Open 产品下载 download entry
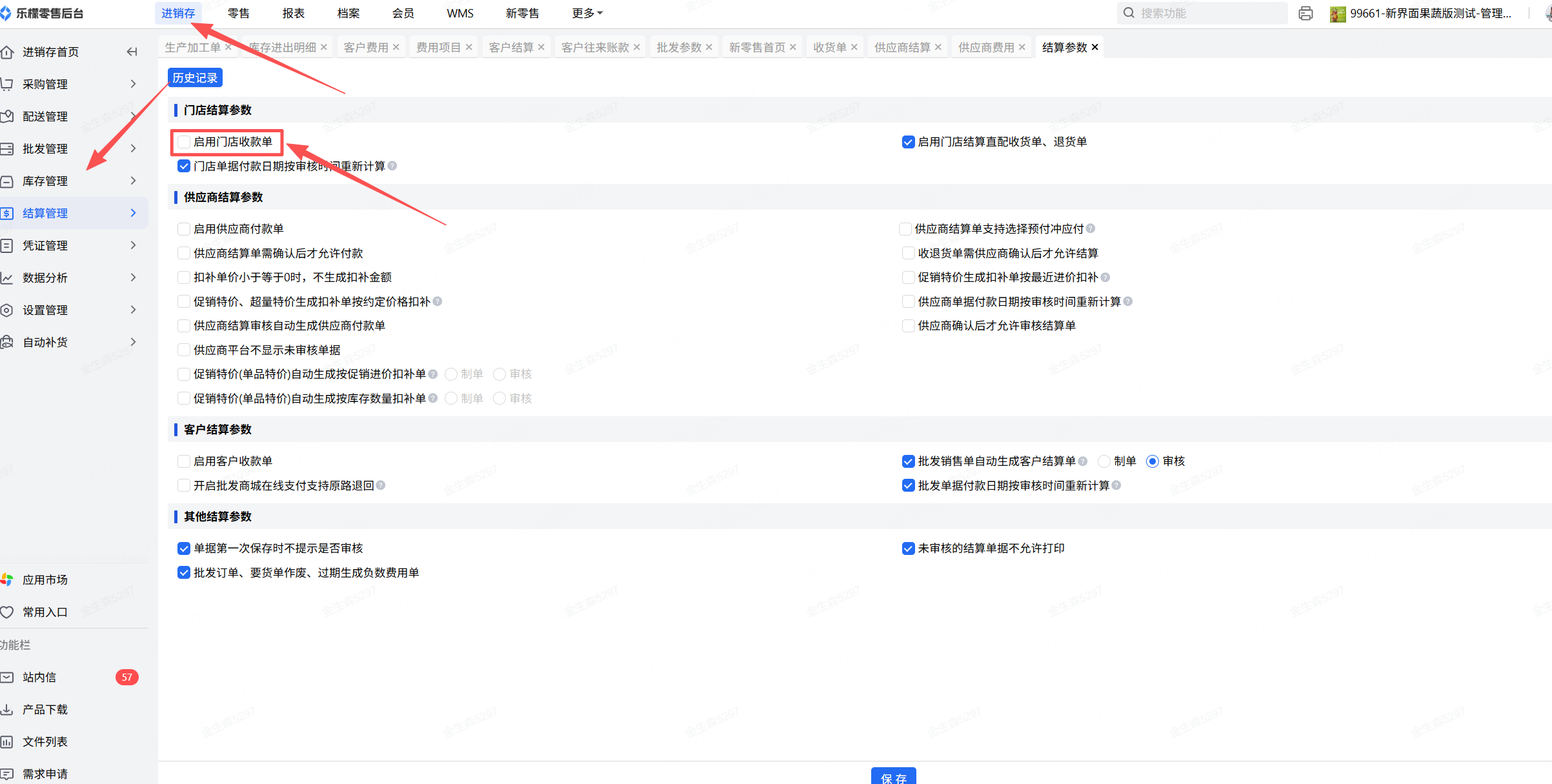Viewport: 1552px width, 784px height. [45, 709]
